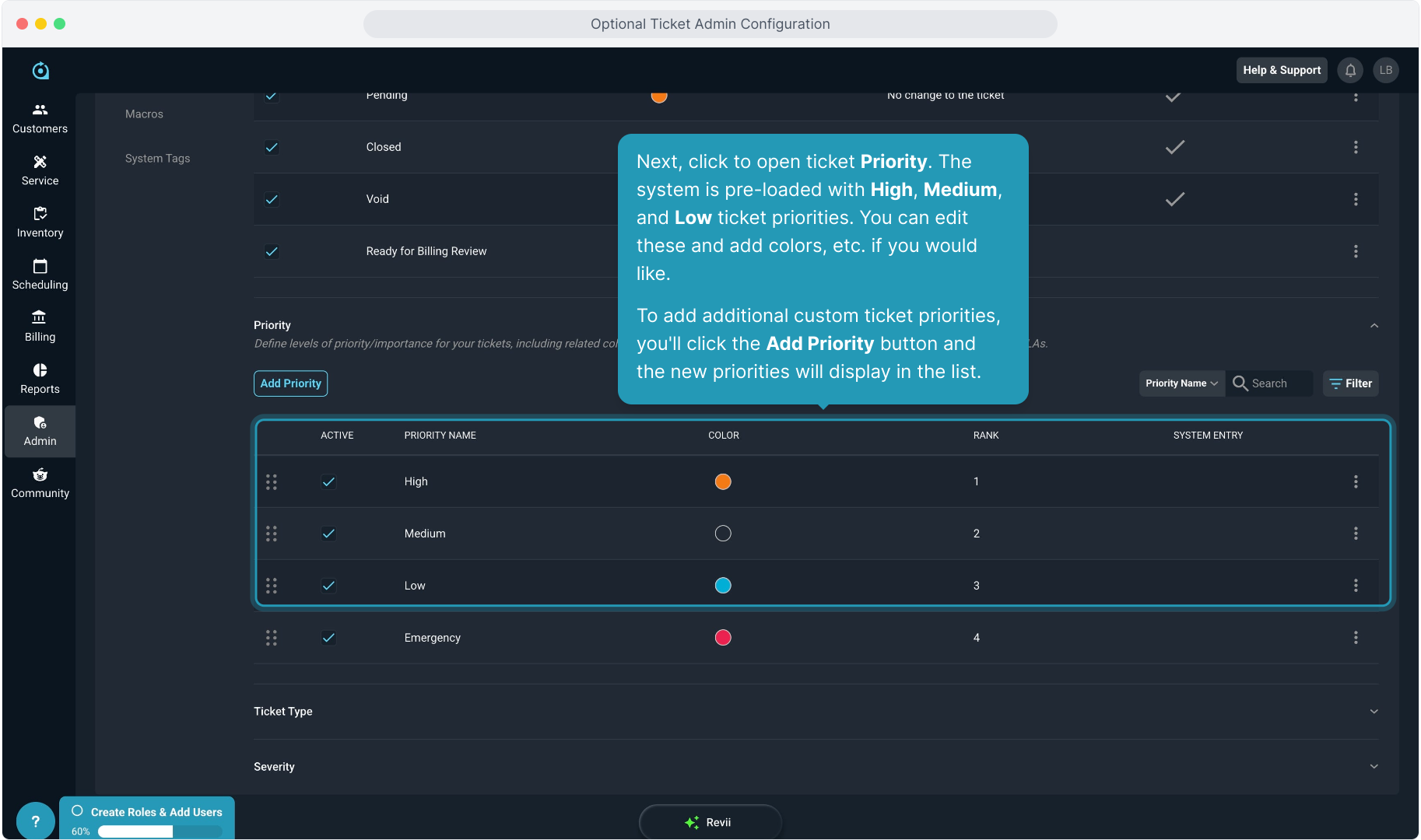Click the Add Priority button
This screenshot has height=840, width=1421.
coord(290,383)
